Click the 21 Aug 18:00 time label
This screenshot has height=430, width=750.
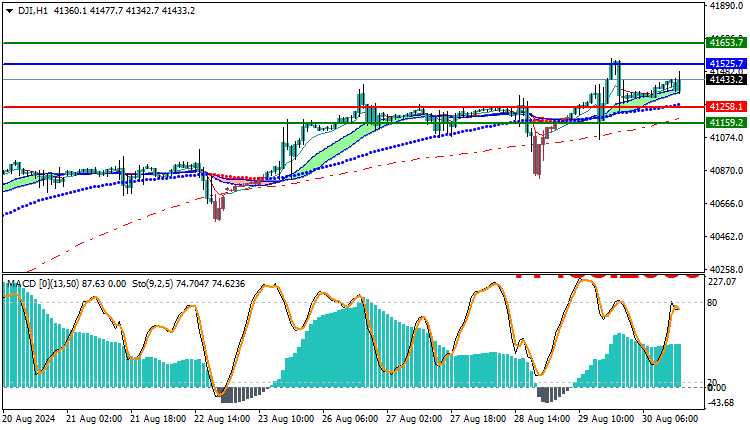click(158, 419)
